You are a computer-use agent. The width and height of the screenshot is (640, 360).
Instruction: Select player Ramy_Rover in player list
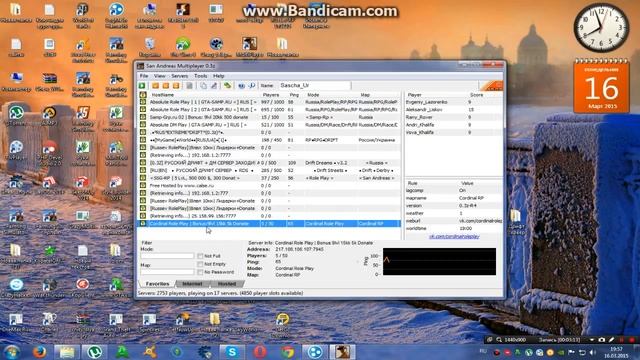[x=454, y=117]
